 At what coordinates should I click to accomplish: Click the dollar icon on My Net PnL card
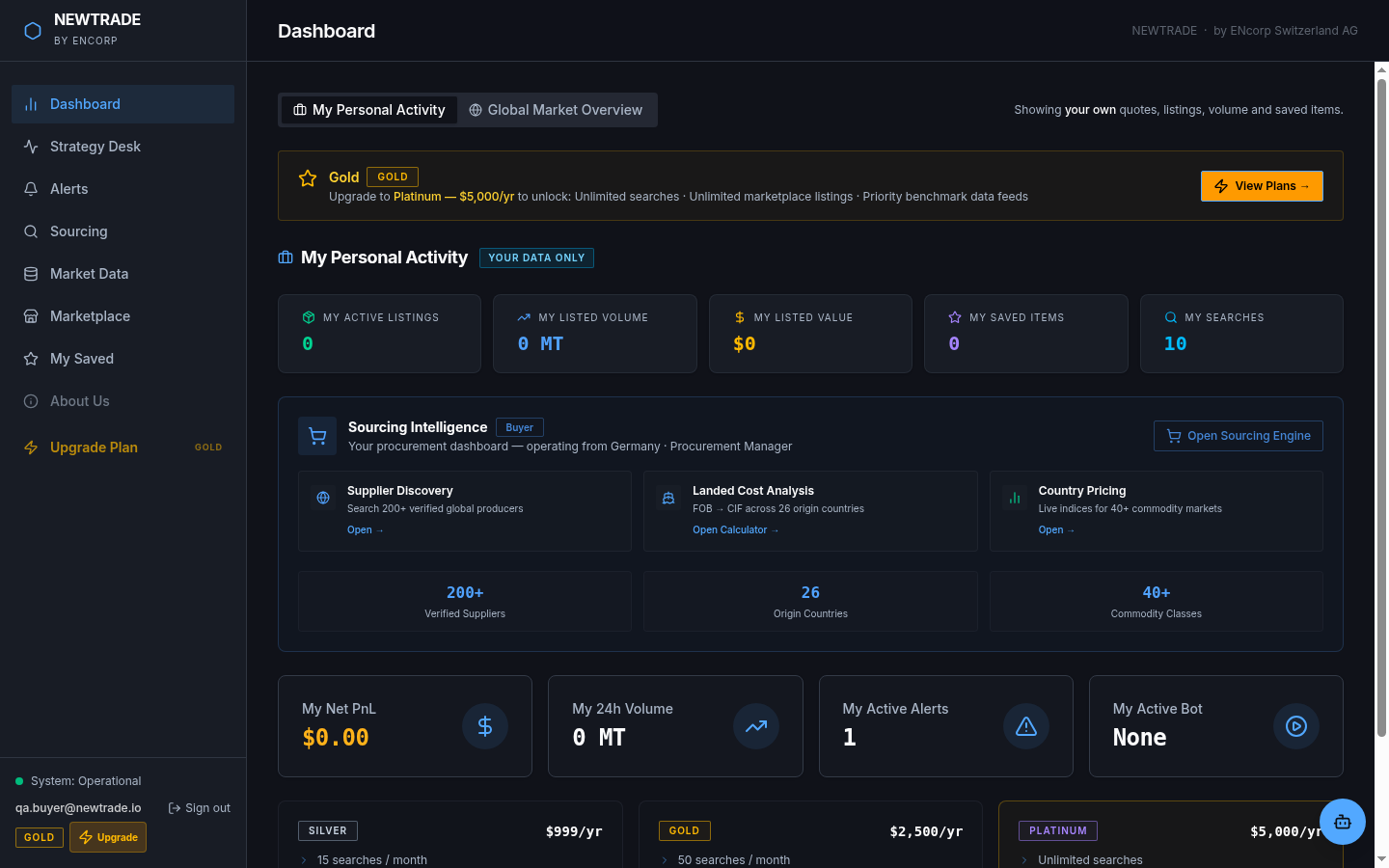click(x=485, y=726)
